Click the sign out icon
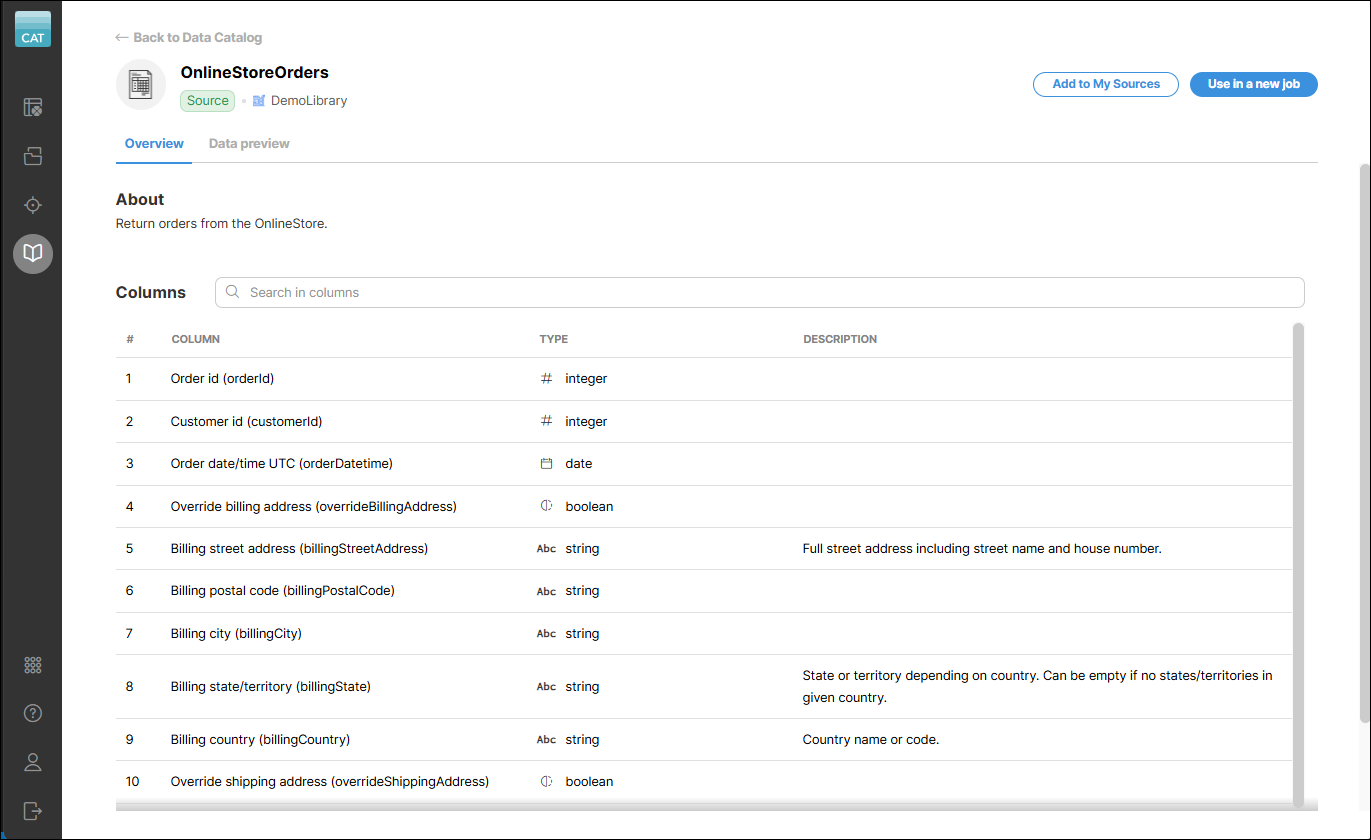The height and width of the screenshot is (840, 1371). coord(33,810)
